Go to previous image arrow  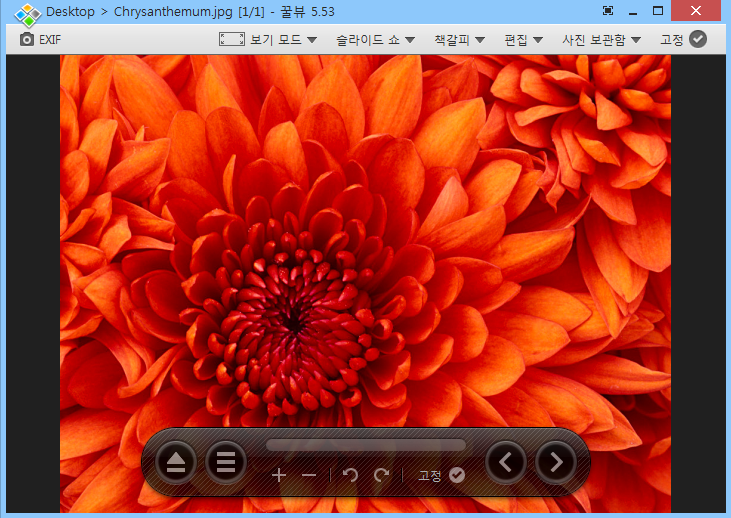(506, 462)
